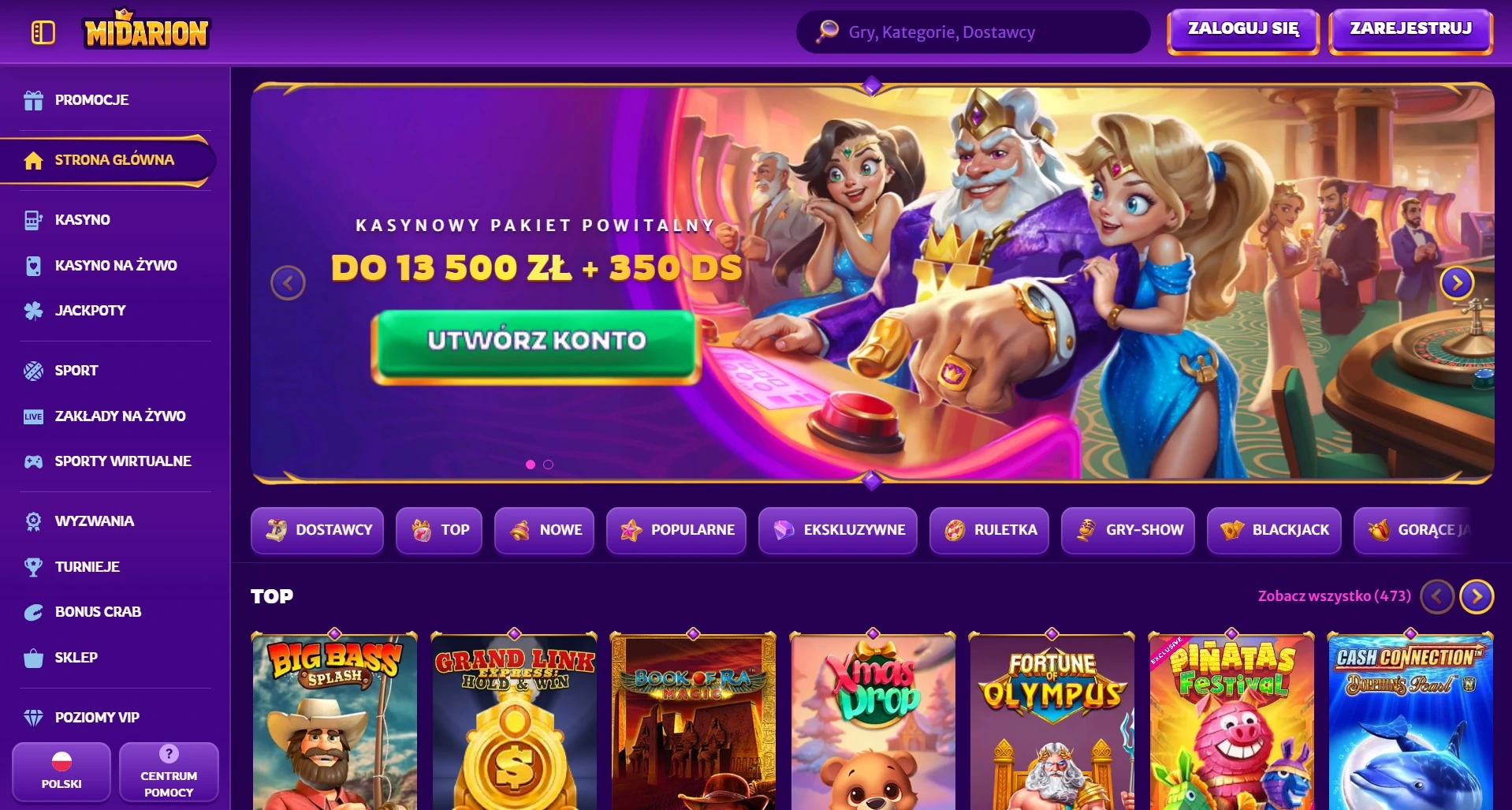Select the Jackpoty clover icon
Image resolution: width=1512 pixels, height=810 pixels.
33,311
